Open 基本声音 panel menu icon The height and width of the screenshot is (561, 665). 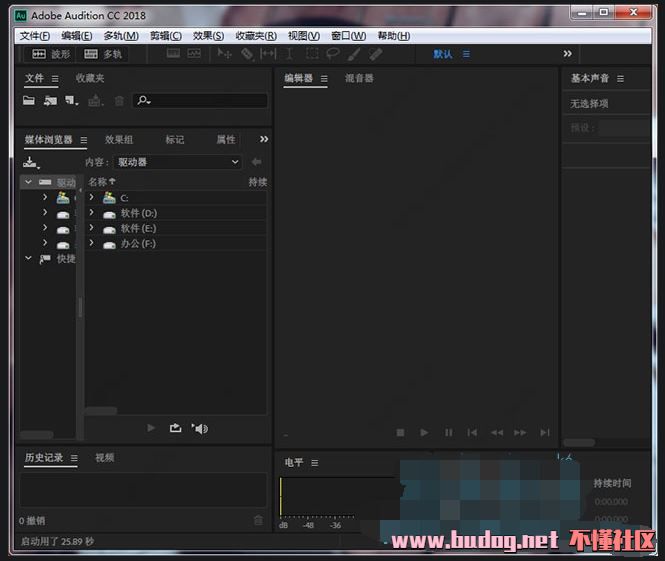(x=620, y=79)
